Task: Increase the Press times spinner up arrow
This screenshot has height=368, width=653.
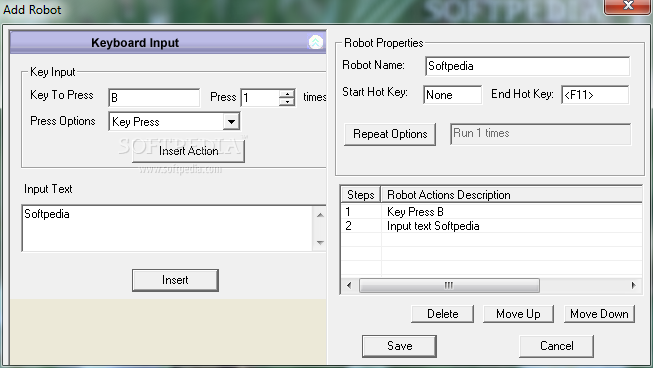Action: (287, 94)
